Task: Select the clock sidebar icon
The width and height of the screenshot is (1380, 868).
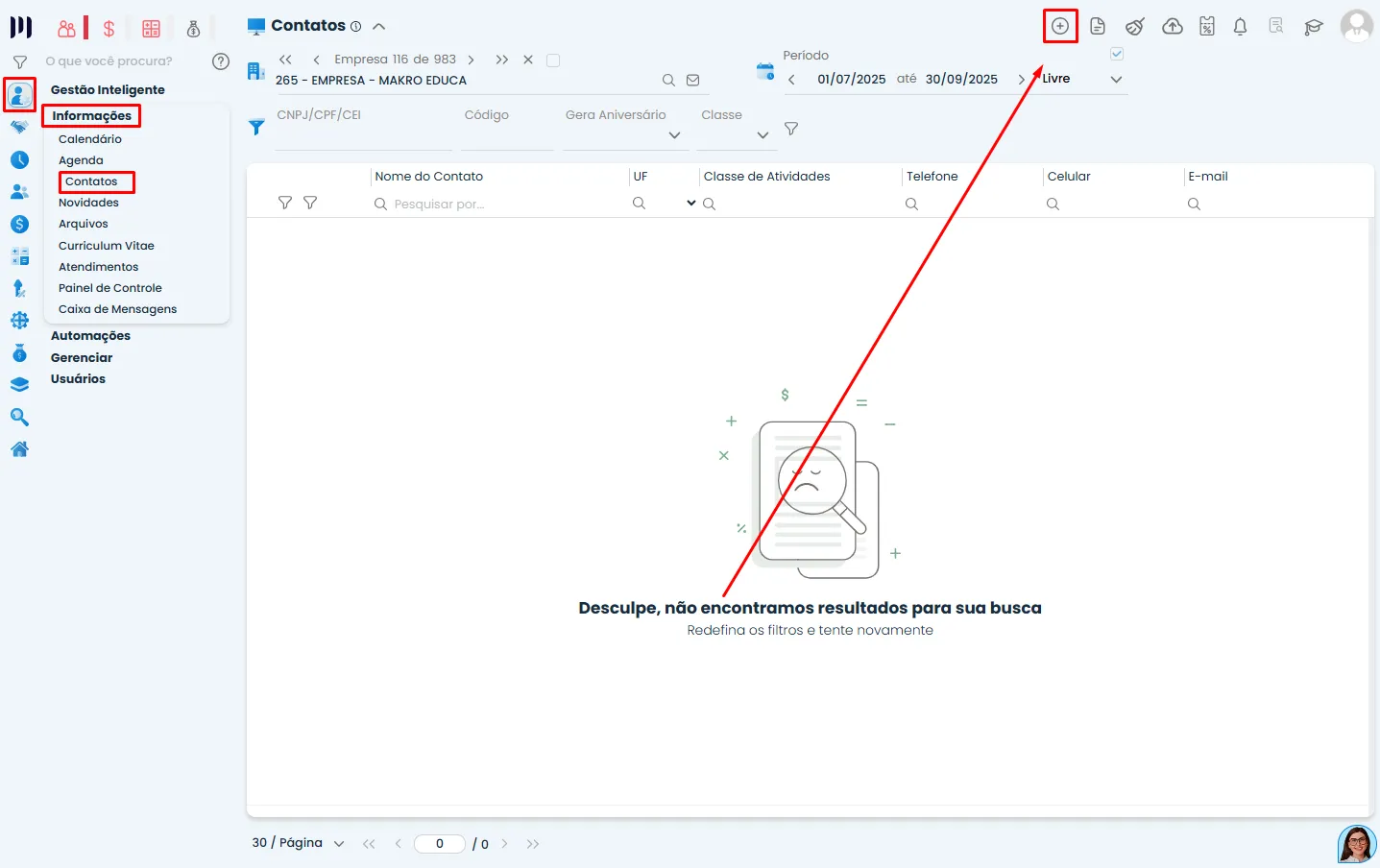Action: 19,160
